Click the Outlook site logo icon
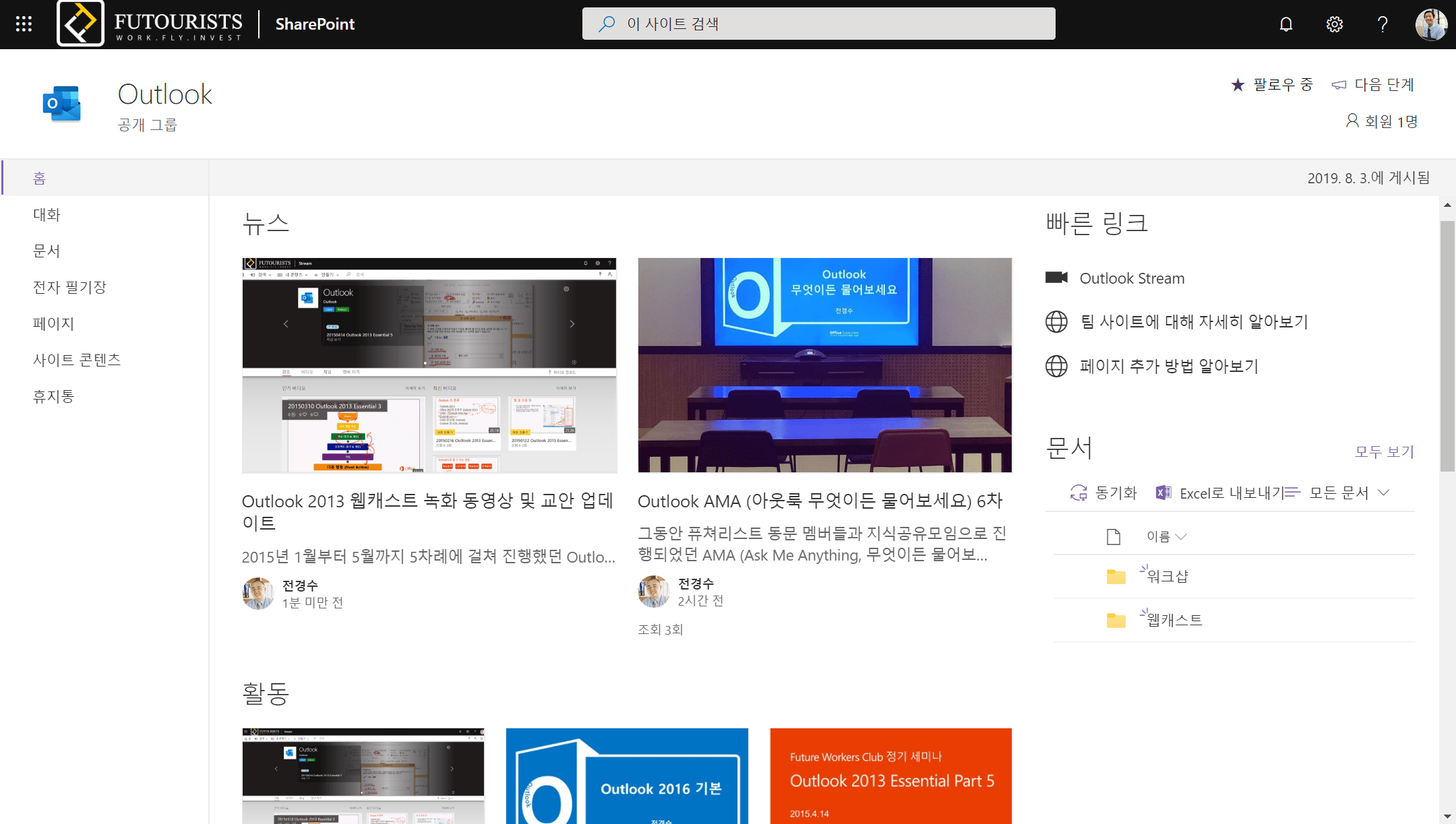The height and width of the screenshot is (824, 1456). [x=62, y=104]
